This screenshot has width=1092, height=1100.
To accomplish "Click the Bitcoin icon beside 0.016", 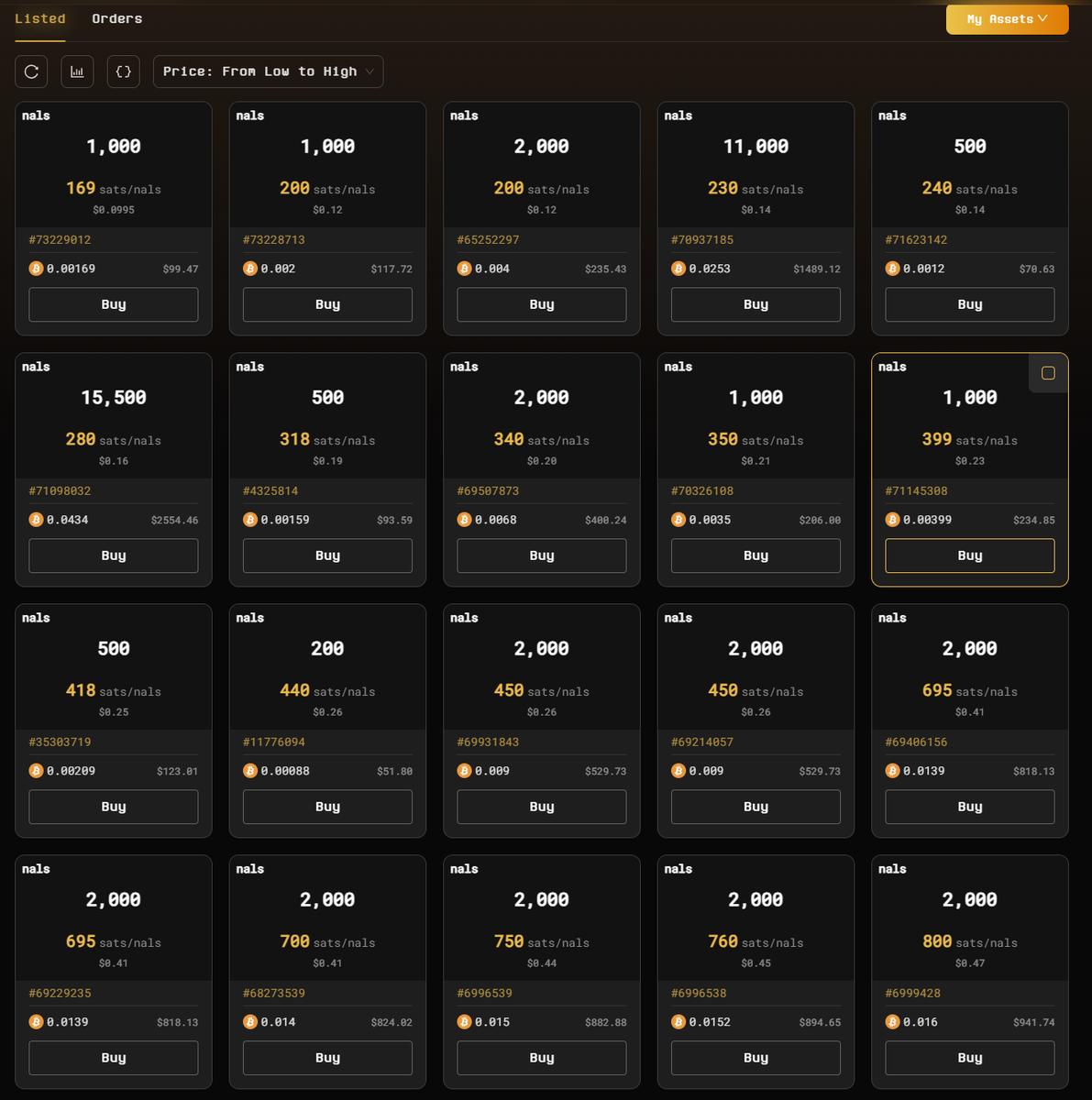I will click(892, 1022).
